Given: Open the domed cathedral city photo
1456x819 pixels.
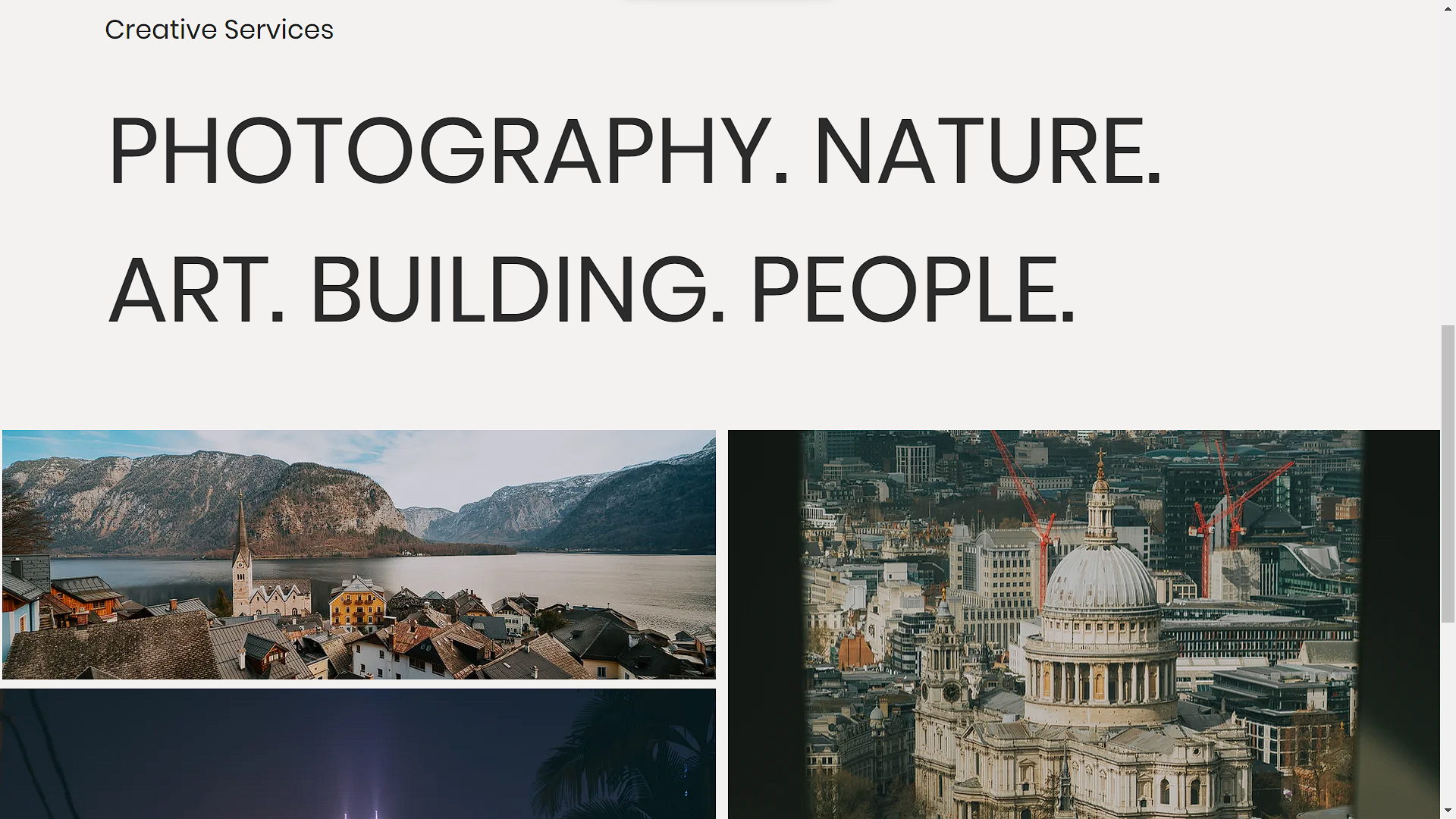Looking at the screenshot, I should click(1084, 624).
